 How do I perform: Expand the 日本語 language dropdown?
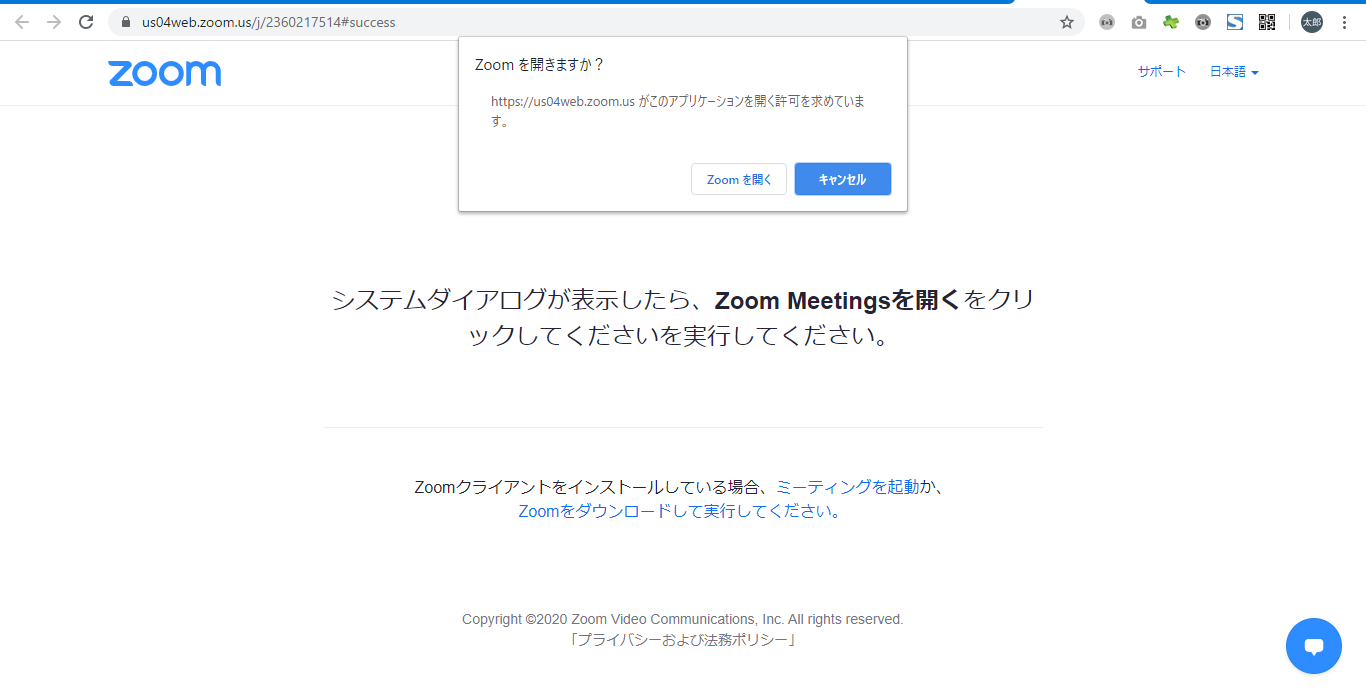coord(1234,72)
